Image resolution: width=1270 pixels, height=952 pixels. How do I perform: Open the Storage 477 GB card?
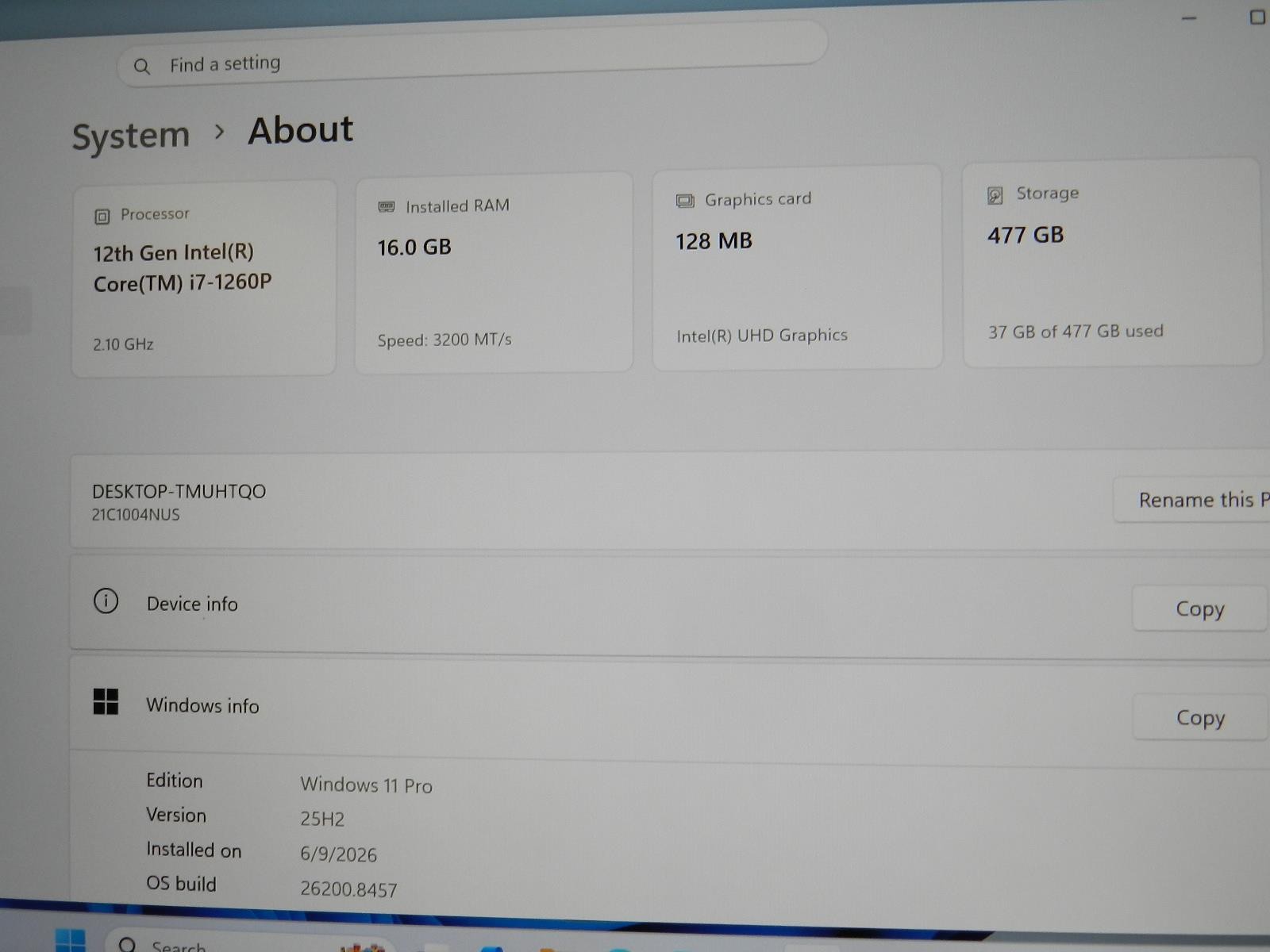[x=1112, y=263]
